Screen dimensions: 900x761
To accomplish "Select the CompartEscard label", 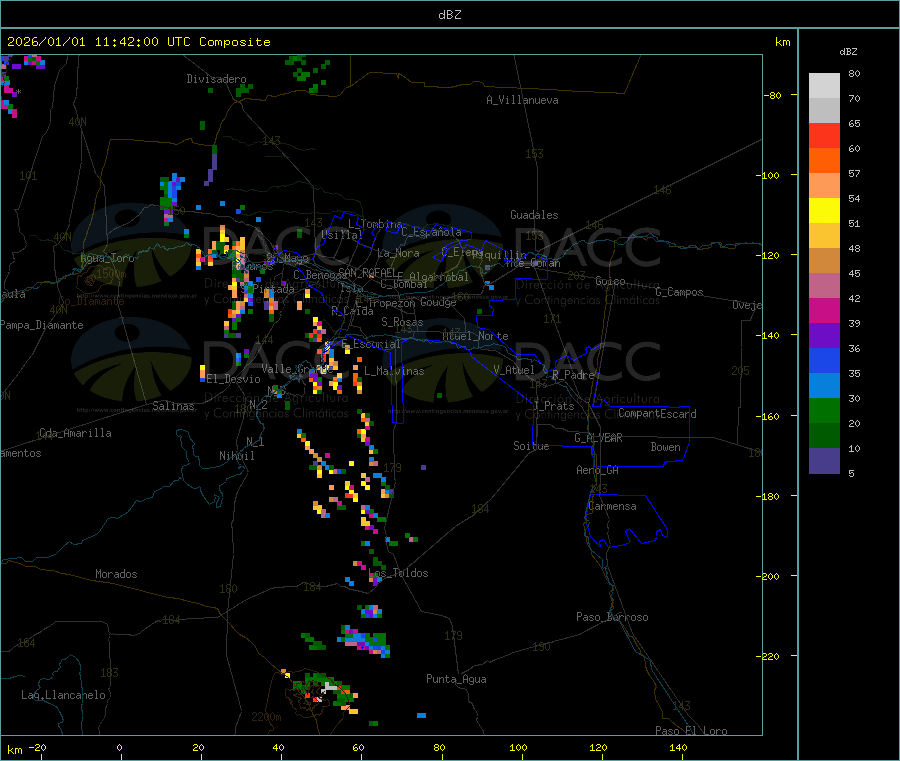I will coord(657,413).
